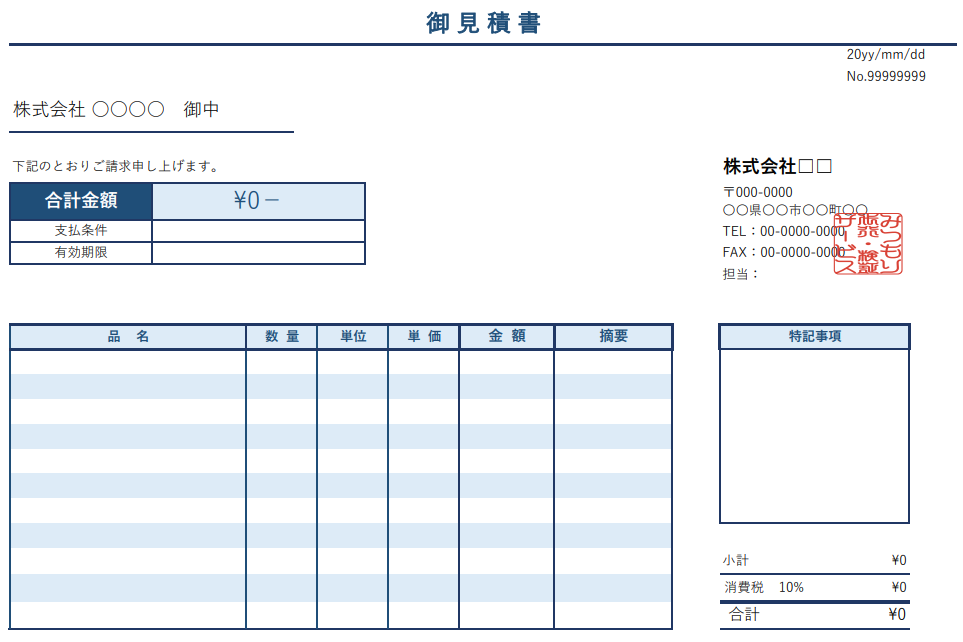This screenshot has height=642, width=963.
Task: Click the empty cell next to 有効期限
Action: coord(258,253)
